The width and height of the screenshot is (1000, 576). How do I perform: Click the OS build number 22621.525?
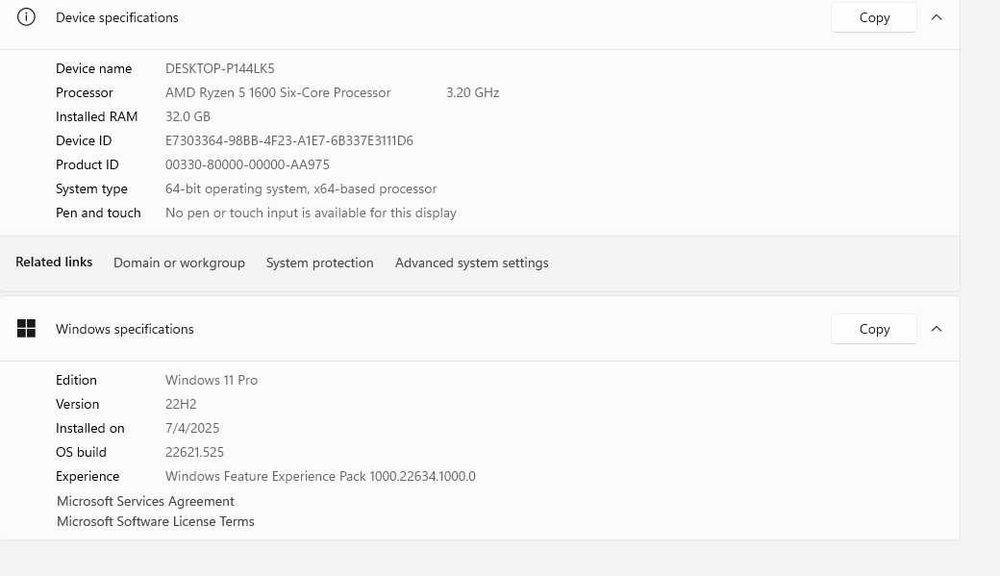tap(195, 452)
